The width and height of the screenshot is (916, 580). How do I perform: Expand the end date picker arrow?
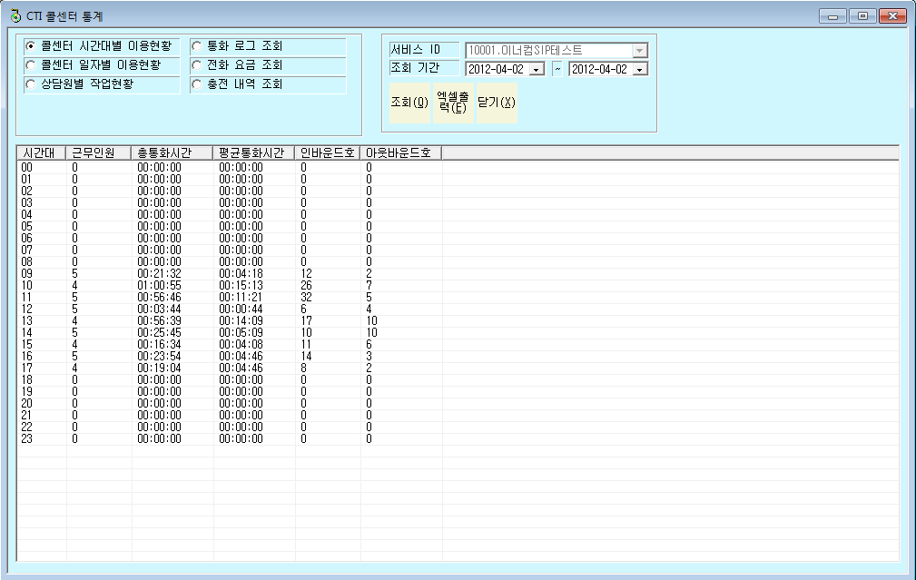(x=640, y=70)
